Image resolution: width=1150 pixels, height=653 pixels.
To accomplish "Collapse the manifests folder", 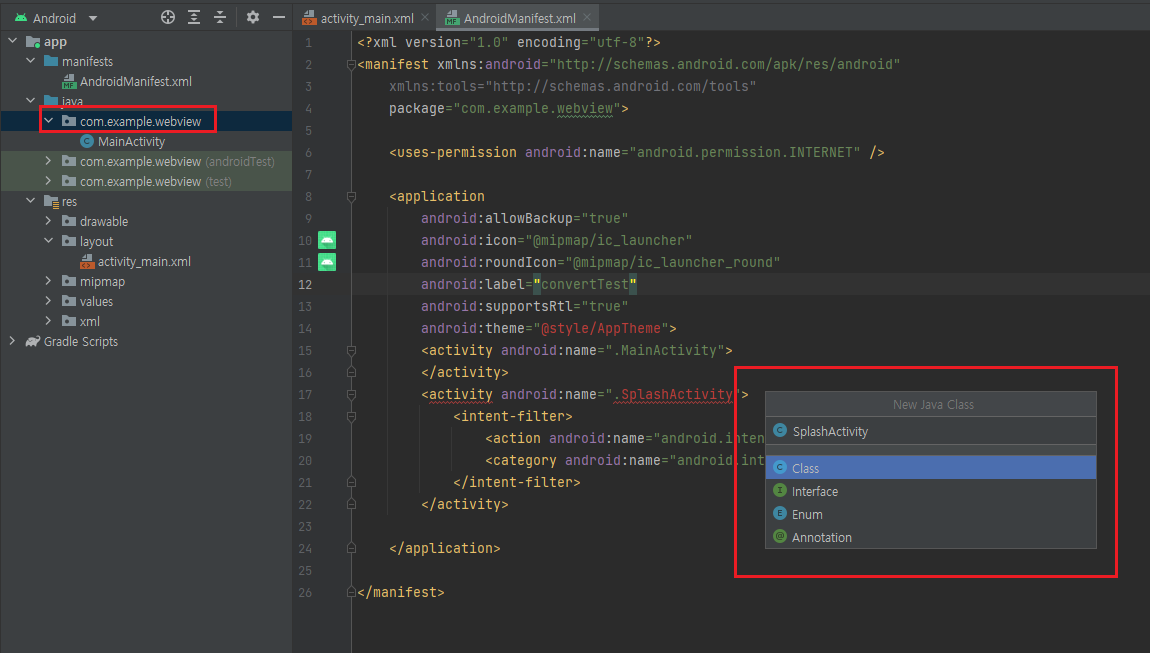I will click(x=31, y=61).
